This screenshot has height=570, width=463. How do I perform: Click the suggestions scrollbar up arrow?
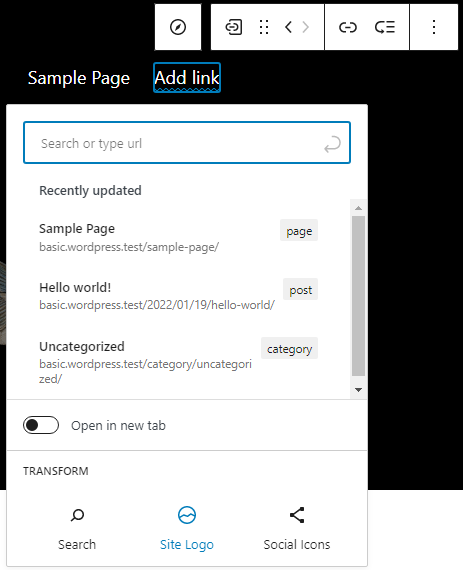tap(358, 208)
